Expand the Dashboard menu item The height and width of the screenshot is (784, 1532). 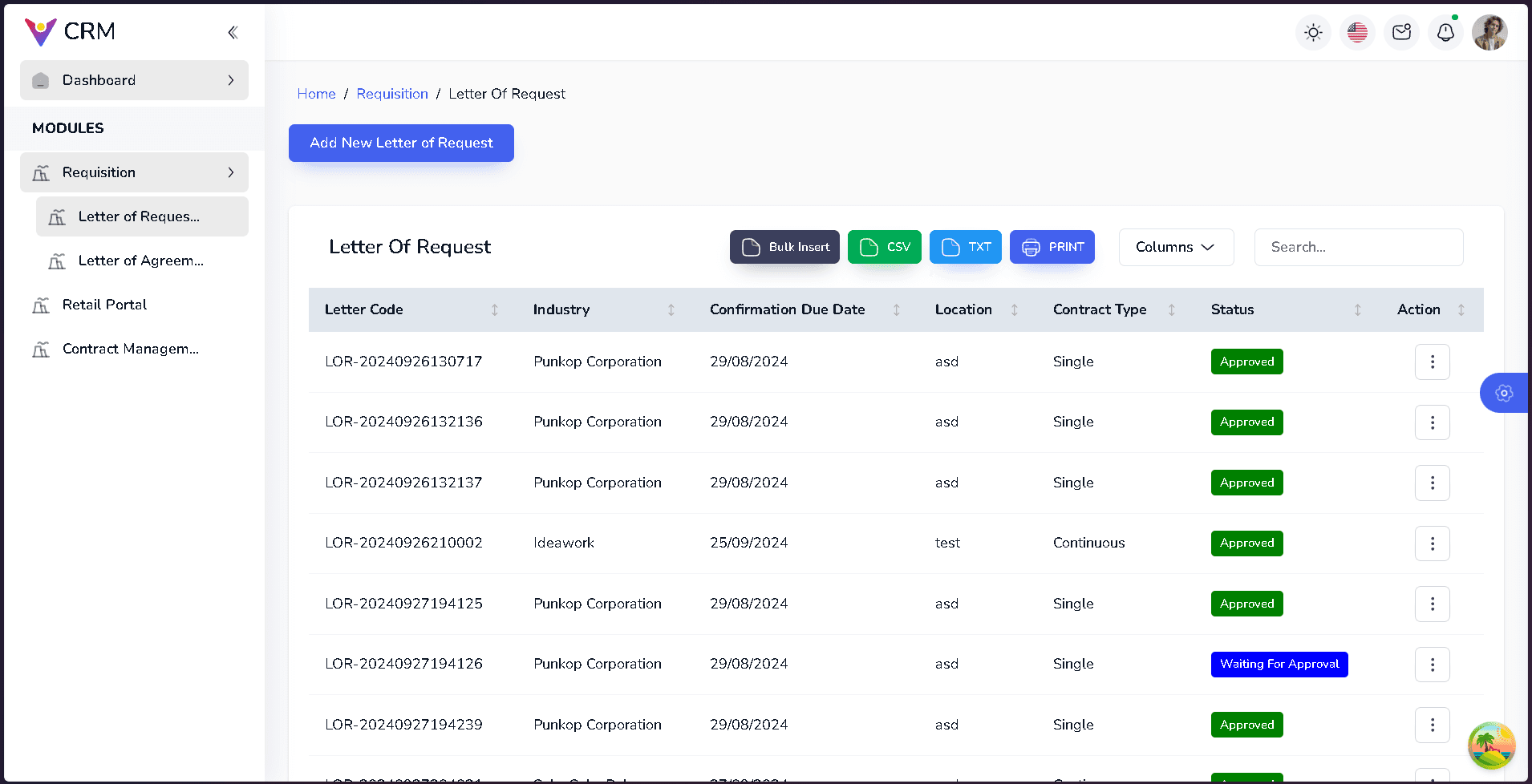134,80
